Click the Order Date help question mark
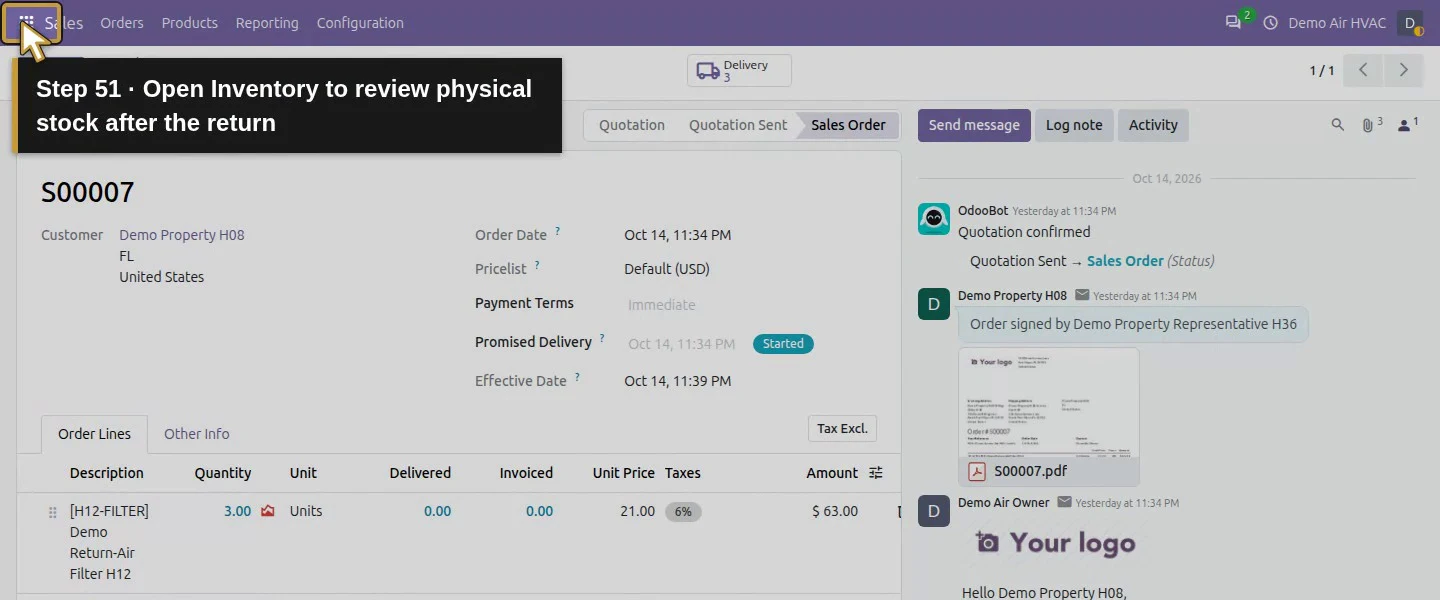 [558, 232]
